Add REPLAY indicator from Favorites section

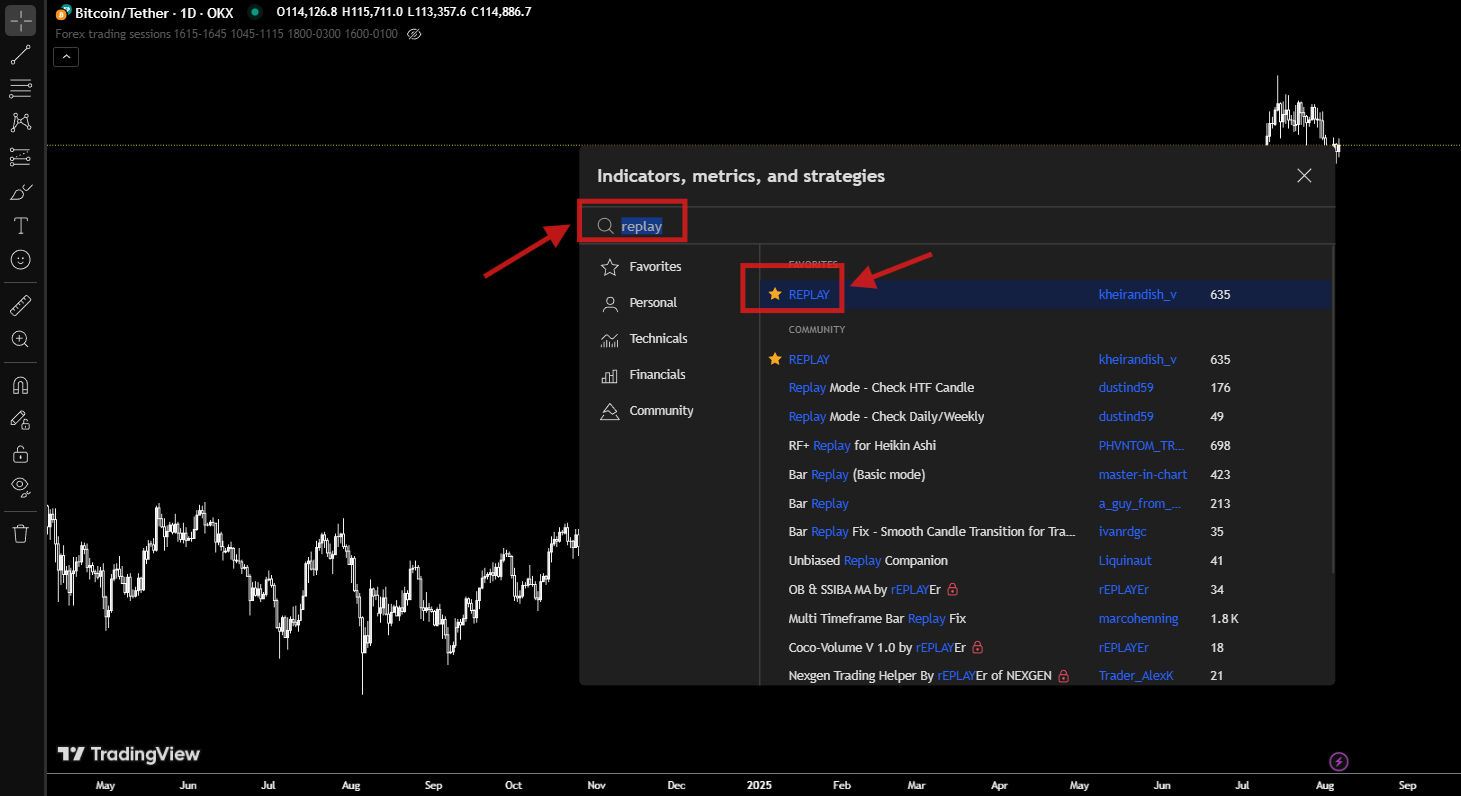pos(809,294)
